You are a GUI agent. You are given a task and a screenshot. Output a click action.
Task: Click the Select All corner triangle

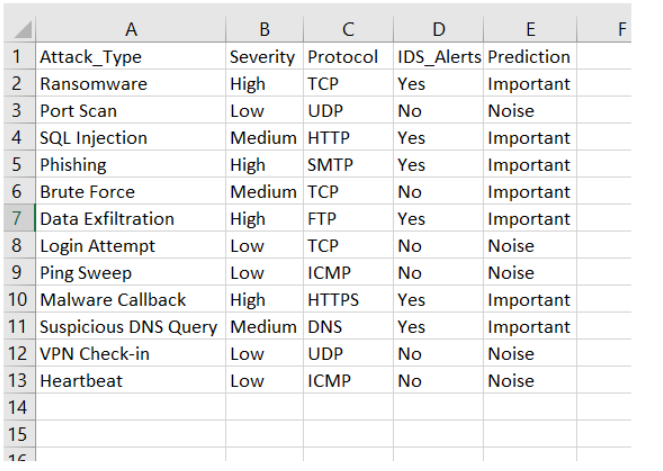20,29
